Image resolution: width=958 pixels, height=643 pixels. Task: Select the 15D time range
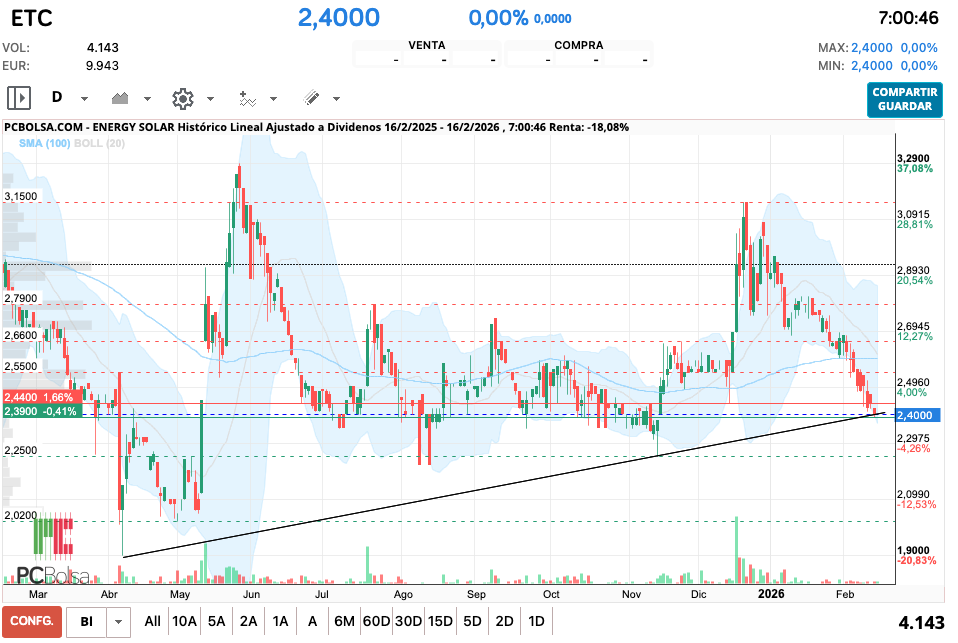(441, 622)
